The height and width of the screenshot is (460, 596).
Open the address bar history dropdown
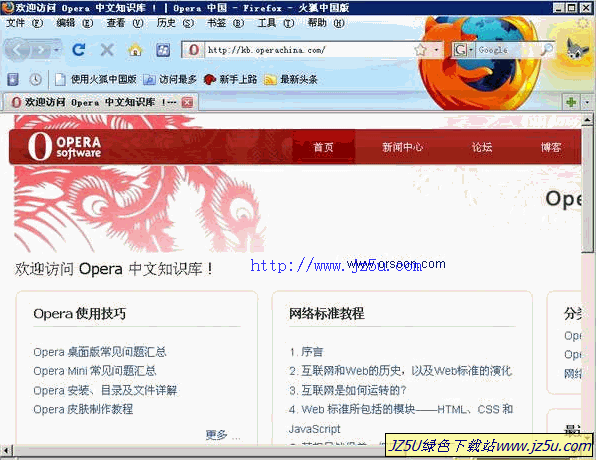pyautogui.click(x=436, y=50)
